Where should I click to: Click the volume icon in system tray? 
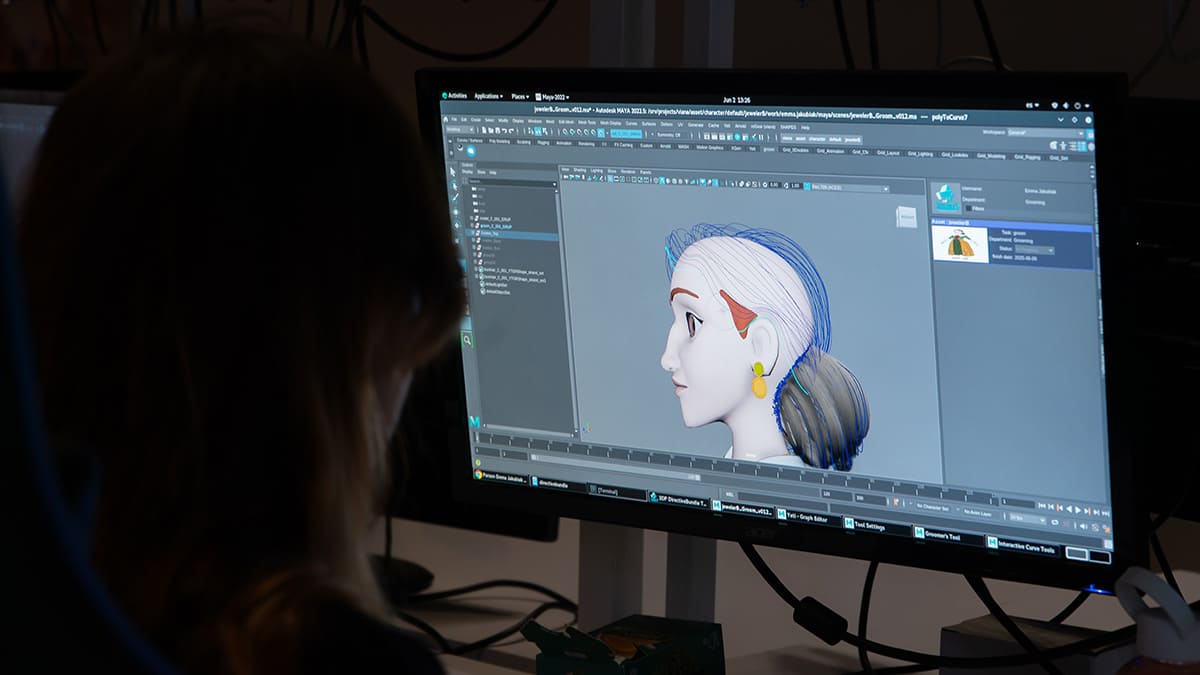(1065, 105)
